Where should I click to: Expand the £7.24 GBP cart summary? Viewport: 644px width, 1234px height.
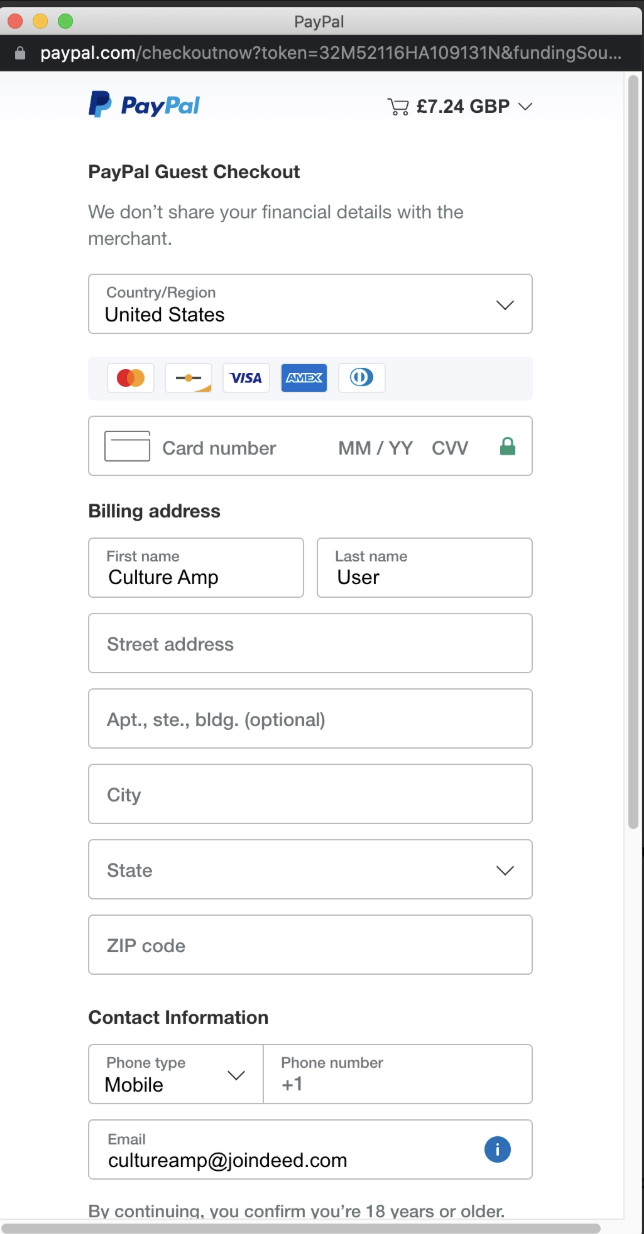460,107
